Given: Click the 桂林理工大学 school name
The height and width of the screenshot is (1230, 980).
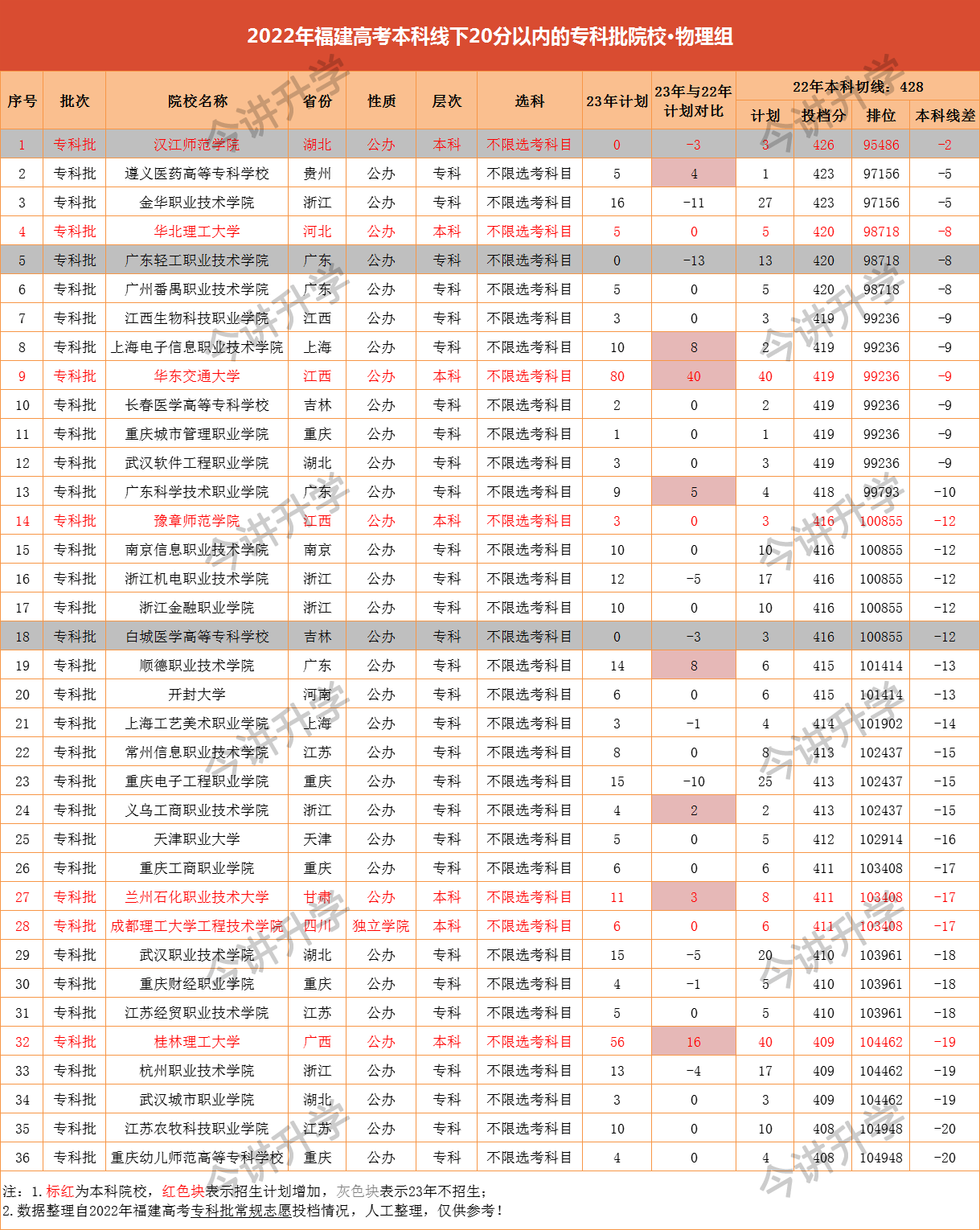Looking at the screenshot, I should (x=197, y=1042).
